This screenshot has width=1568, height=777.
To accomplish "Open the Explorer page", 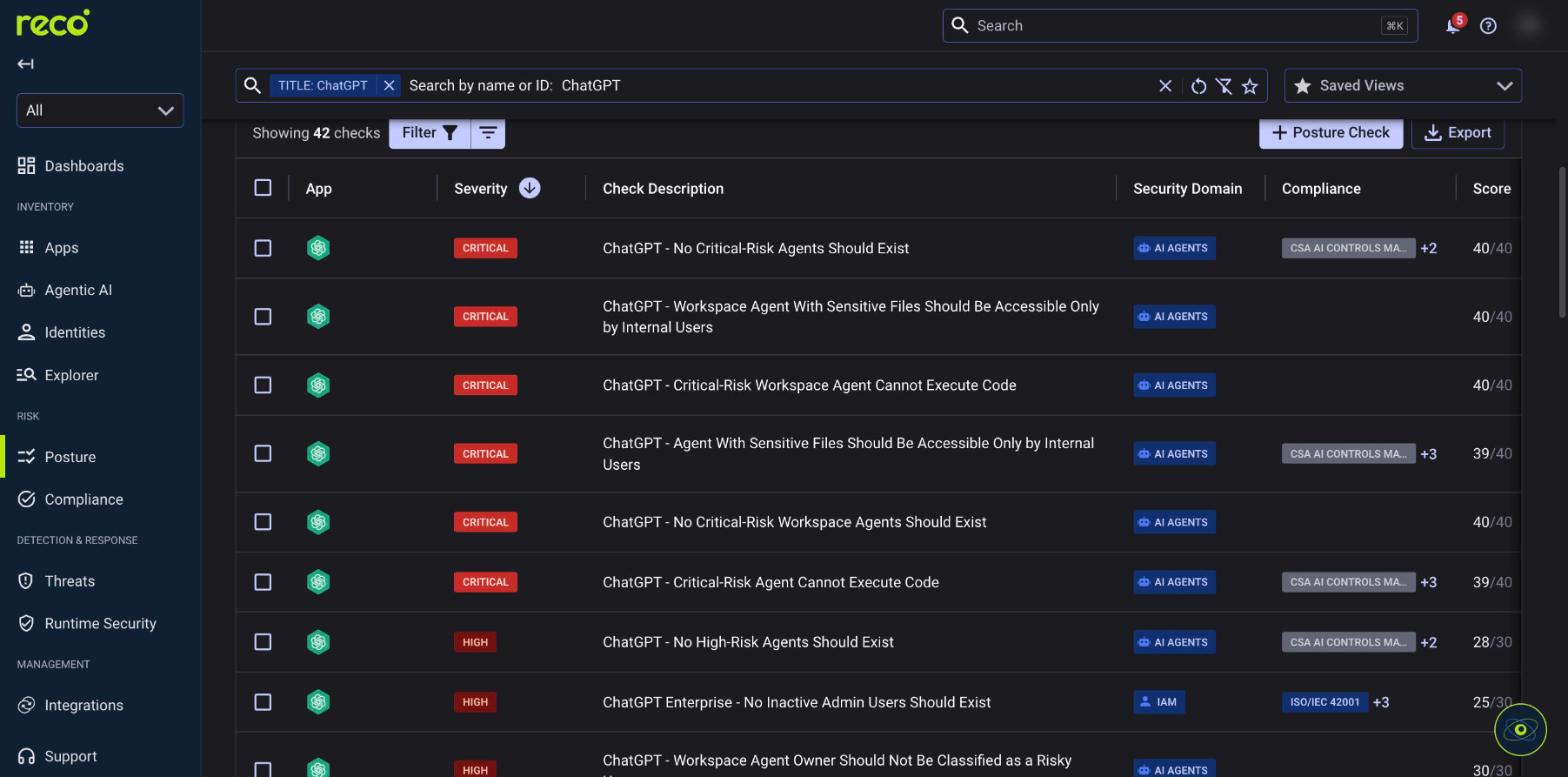I will 72,375.
